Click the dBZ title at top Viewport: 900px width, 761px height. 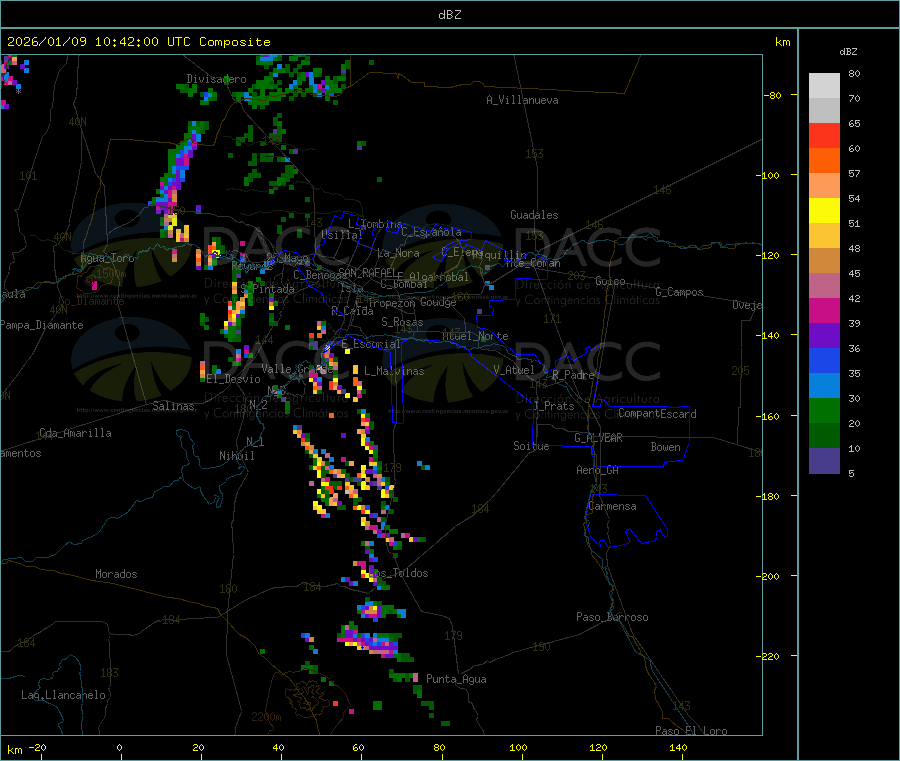449,15
